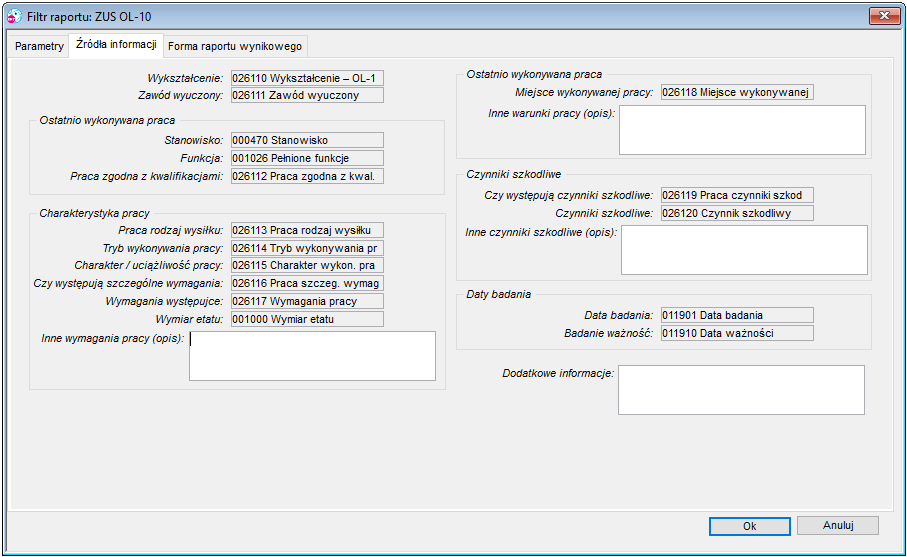The image size is (907, 557).
Task: Click the Dodatkowe informacje: label
Action: pos(558,373)
